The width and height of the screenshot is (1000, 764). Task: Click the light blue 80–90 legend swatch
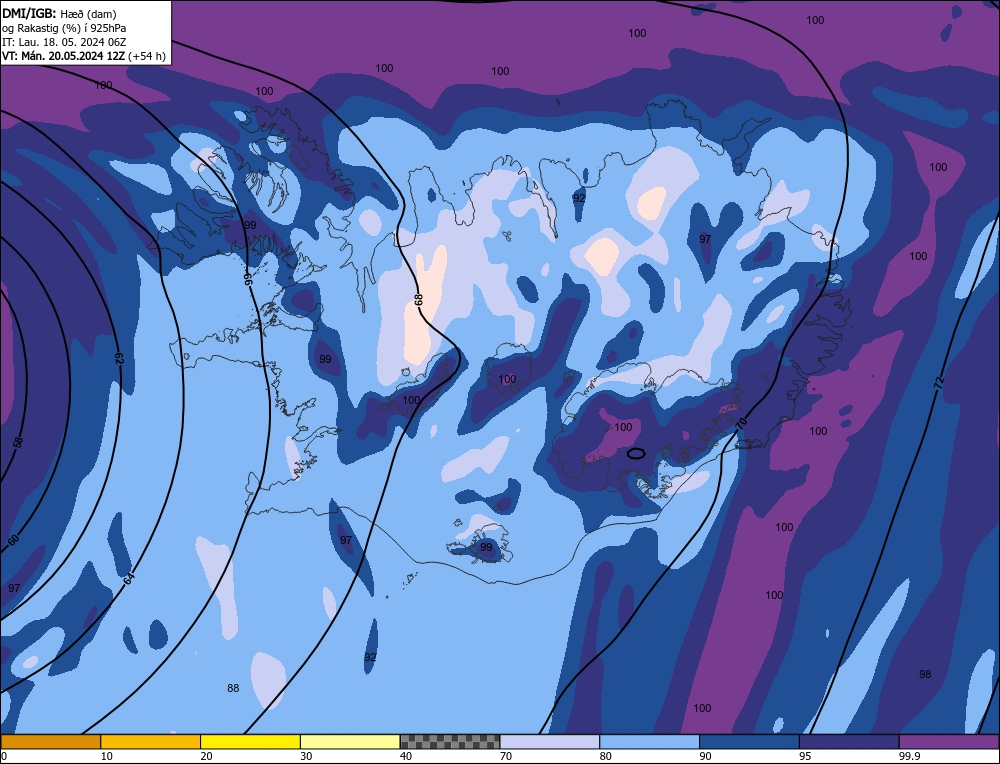pos(649,742)
